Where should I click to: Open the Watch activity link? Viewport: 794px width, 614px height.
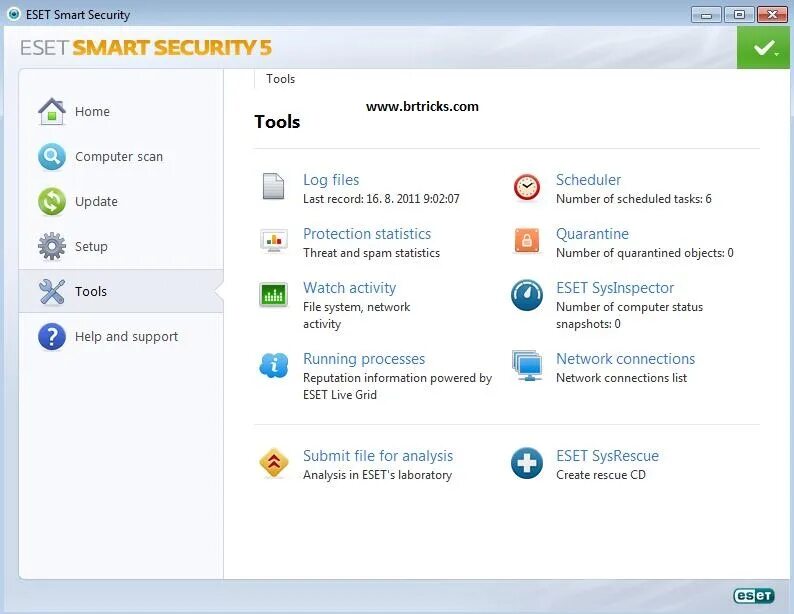click(x=349, y=288)
